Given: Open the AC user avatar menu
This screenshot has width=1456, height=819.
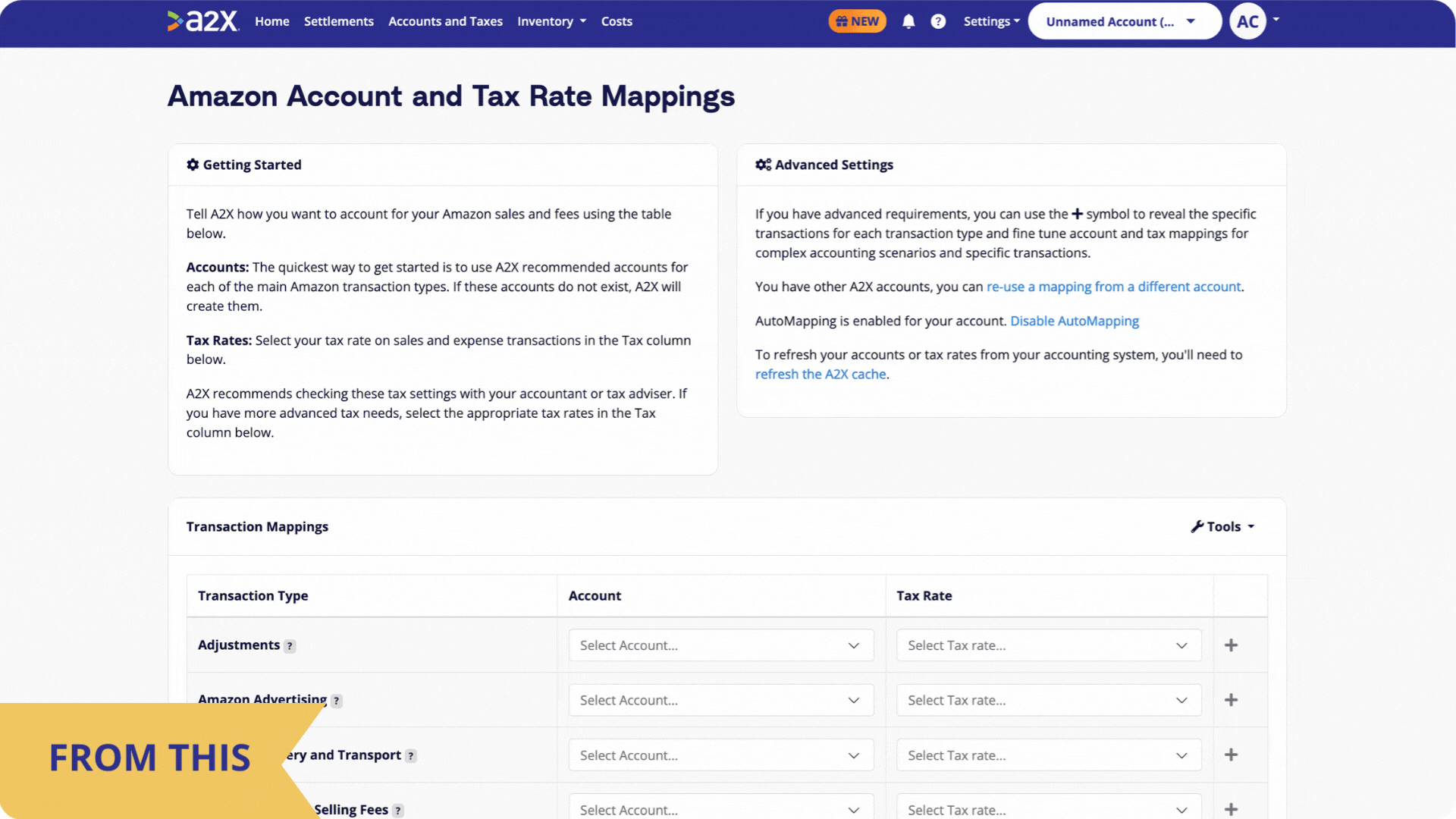Looking at the screenshot, I should coord(1247,21).
